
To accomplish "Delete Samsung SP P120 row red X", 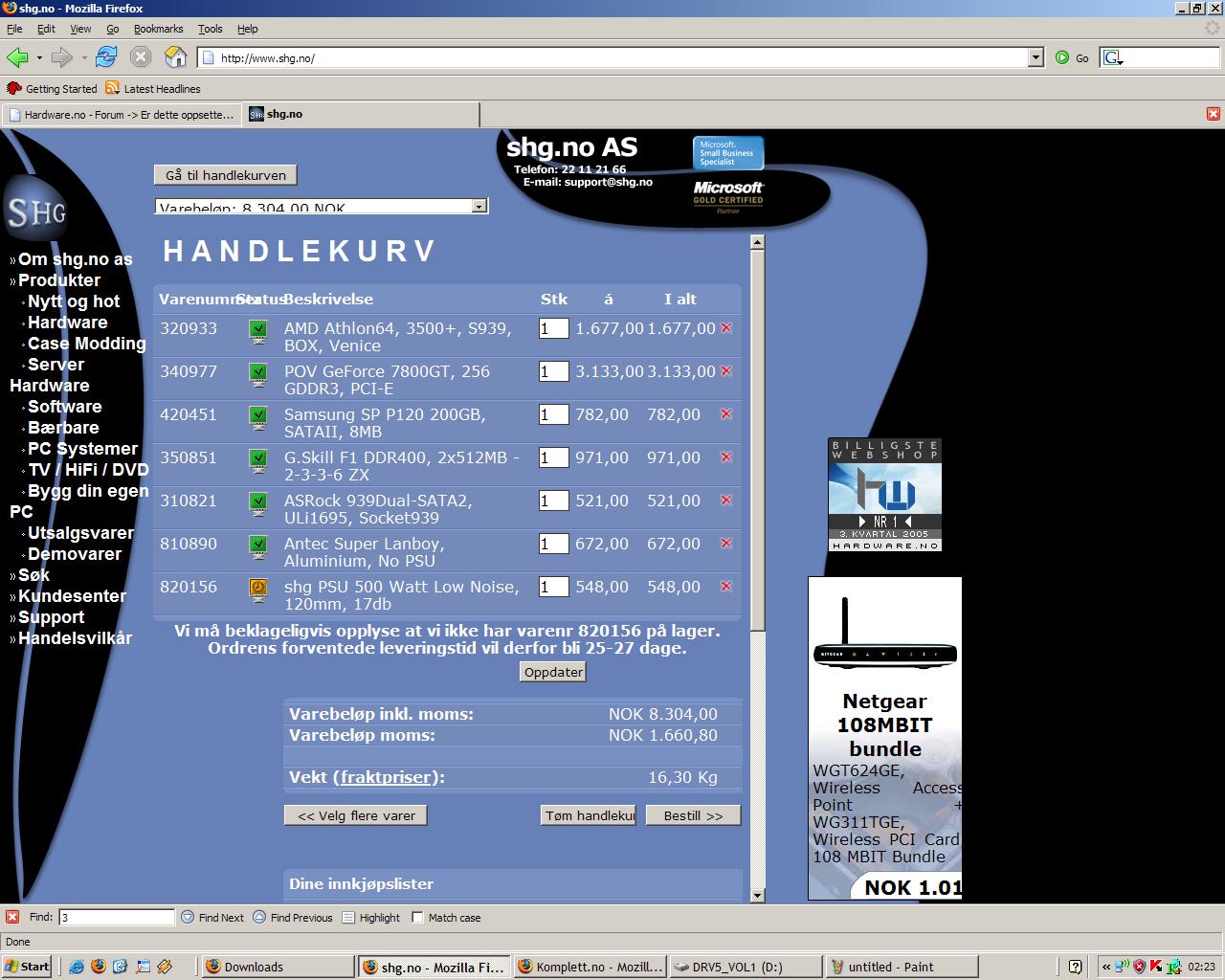I will click(726, 414).
